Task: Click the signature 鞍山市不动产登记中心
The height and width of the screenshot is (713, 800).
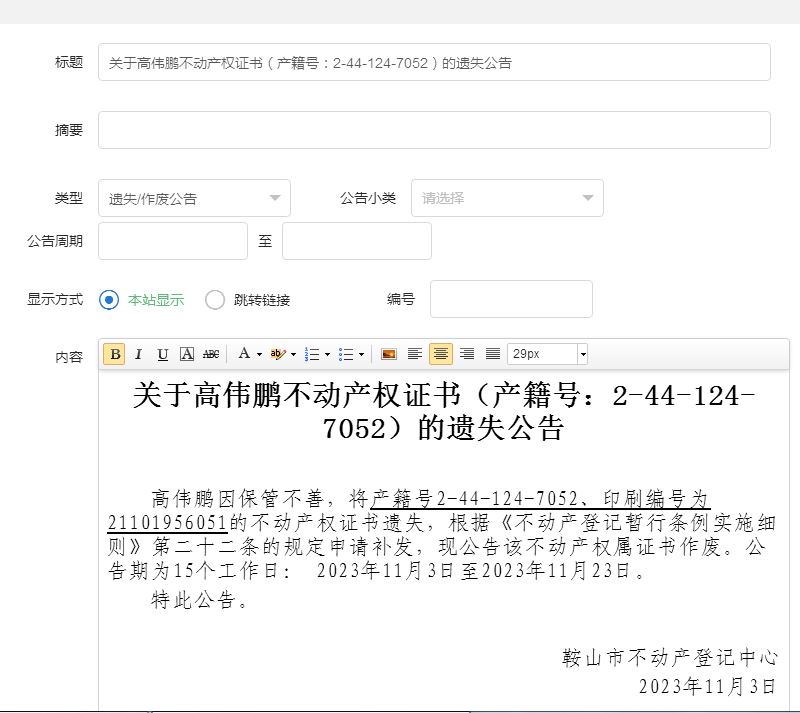Action: click(x=669, y=658)
